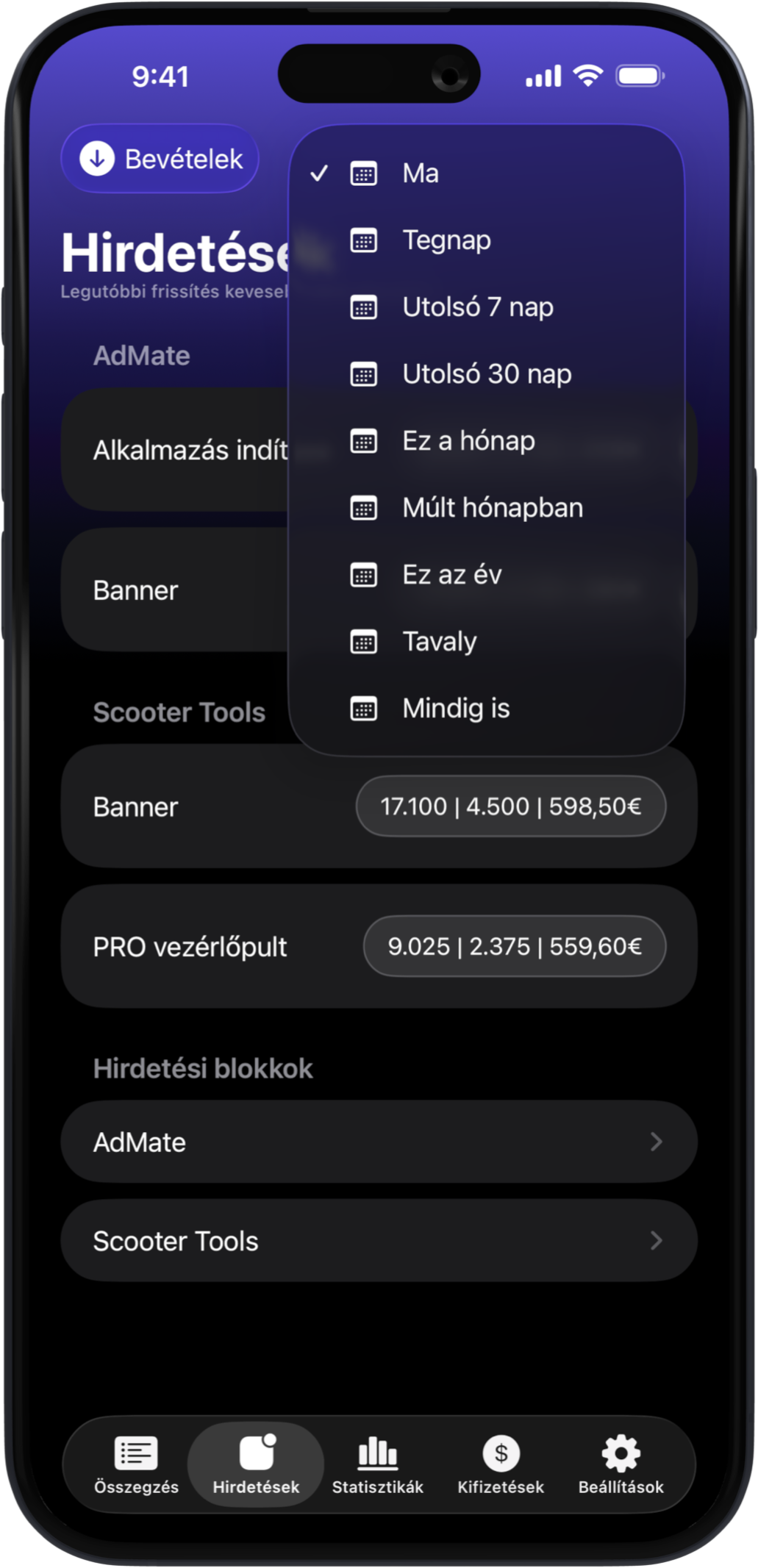Open the Statisztikák bar chart icon
Image resolution: width=758 pixels, height=1568 pixels.
(377, 1453)
